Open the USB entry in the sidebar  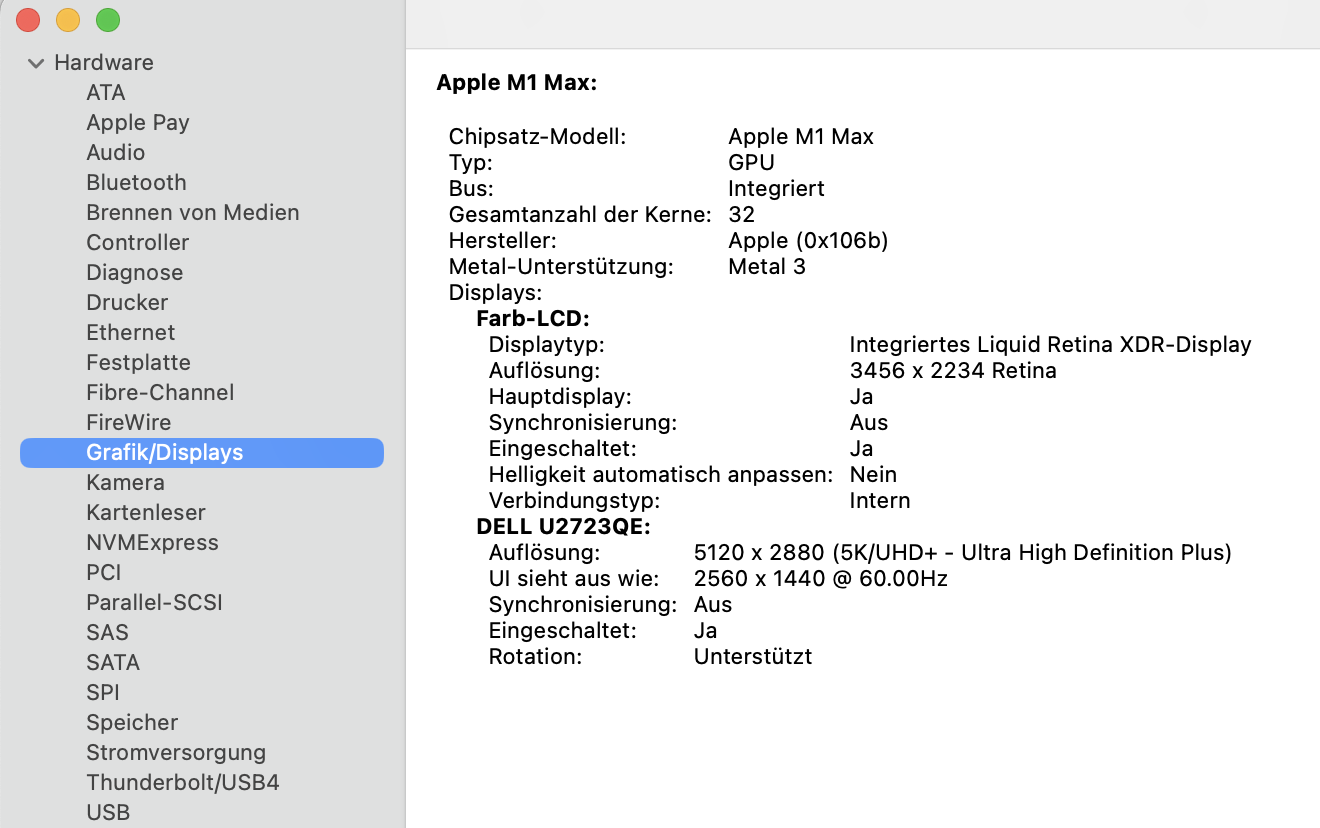coord(108,813)
